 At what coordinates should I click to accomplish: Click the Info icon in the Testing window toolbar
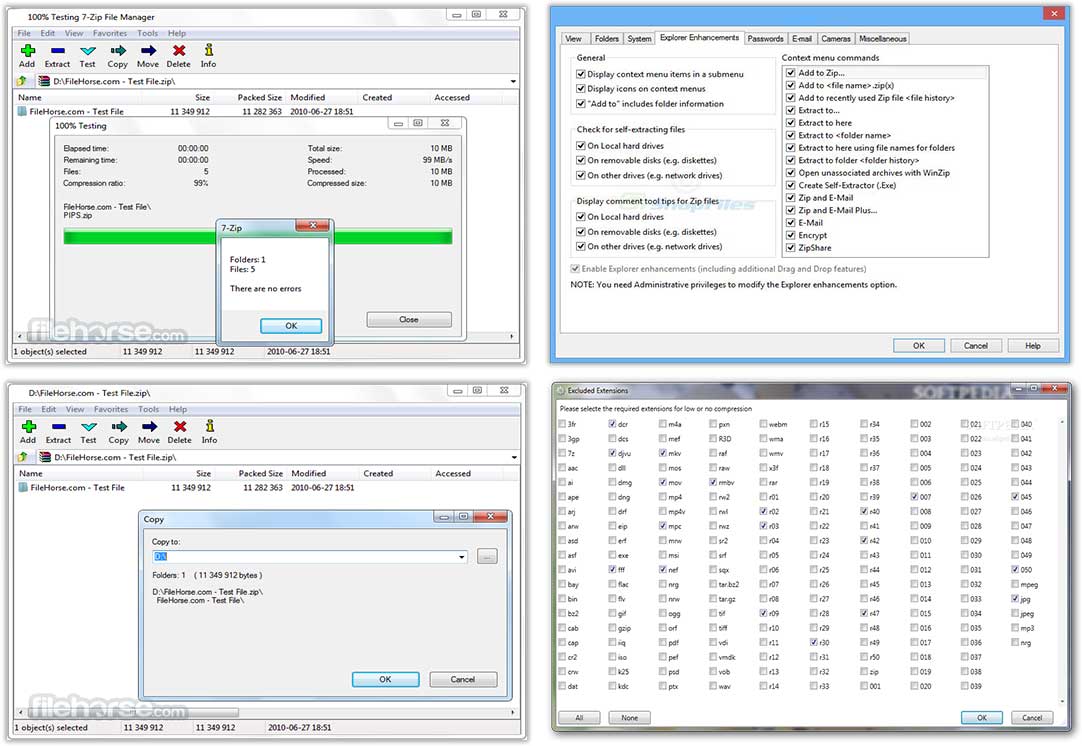[x=208, y=50]
